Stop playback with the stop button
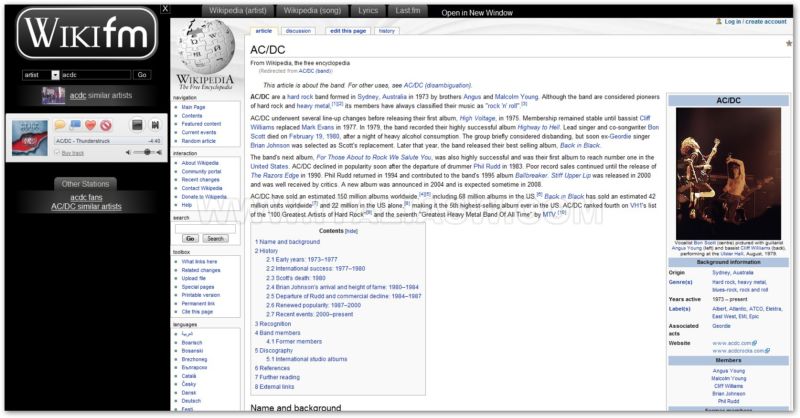This screenshot has height=418, width=800. coord(137,125)
